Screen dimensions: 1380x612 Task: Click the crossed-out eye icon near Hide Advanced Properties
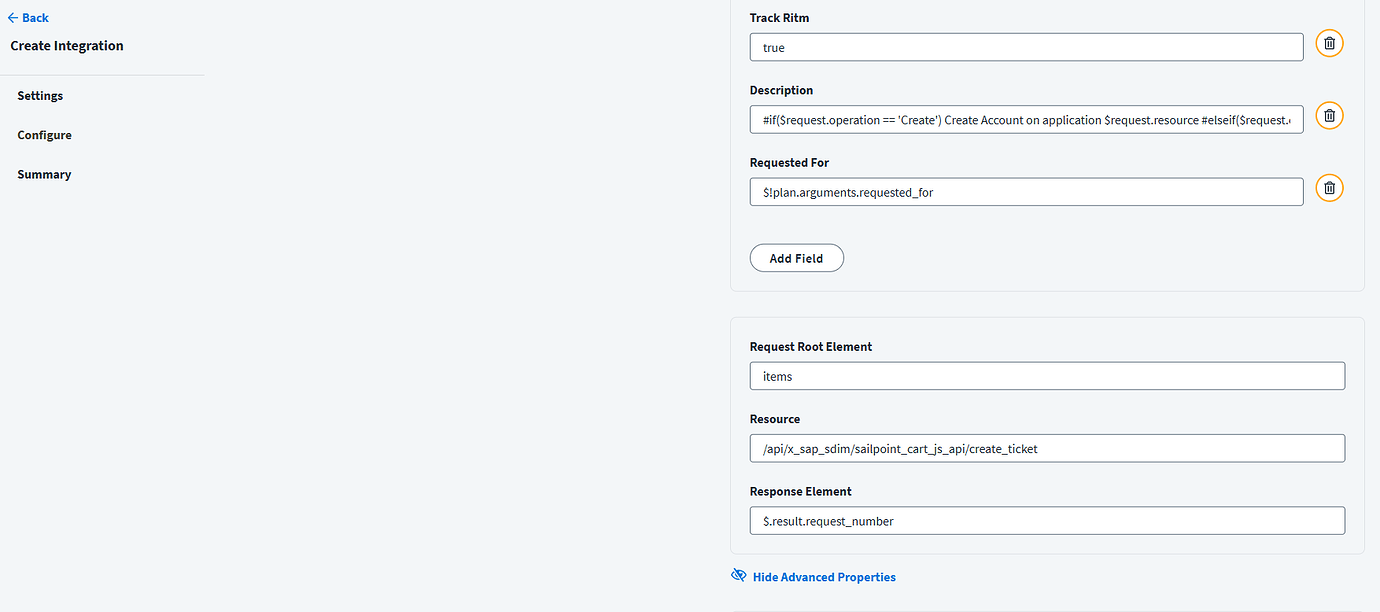click(x=738, y=575)
